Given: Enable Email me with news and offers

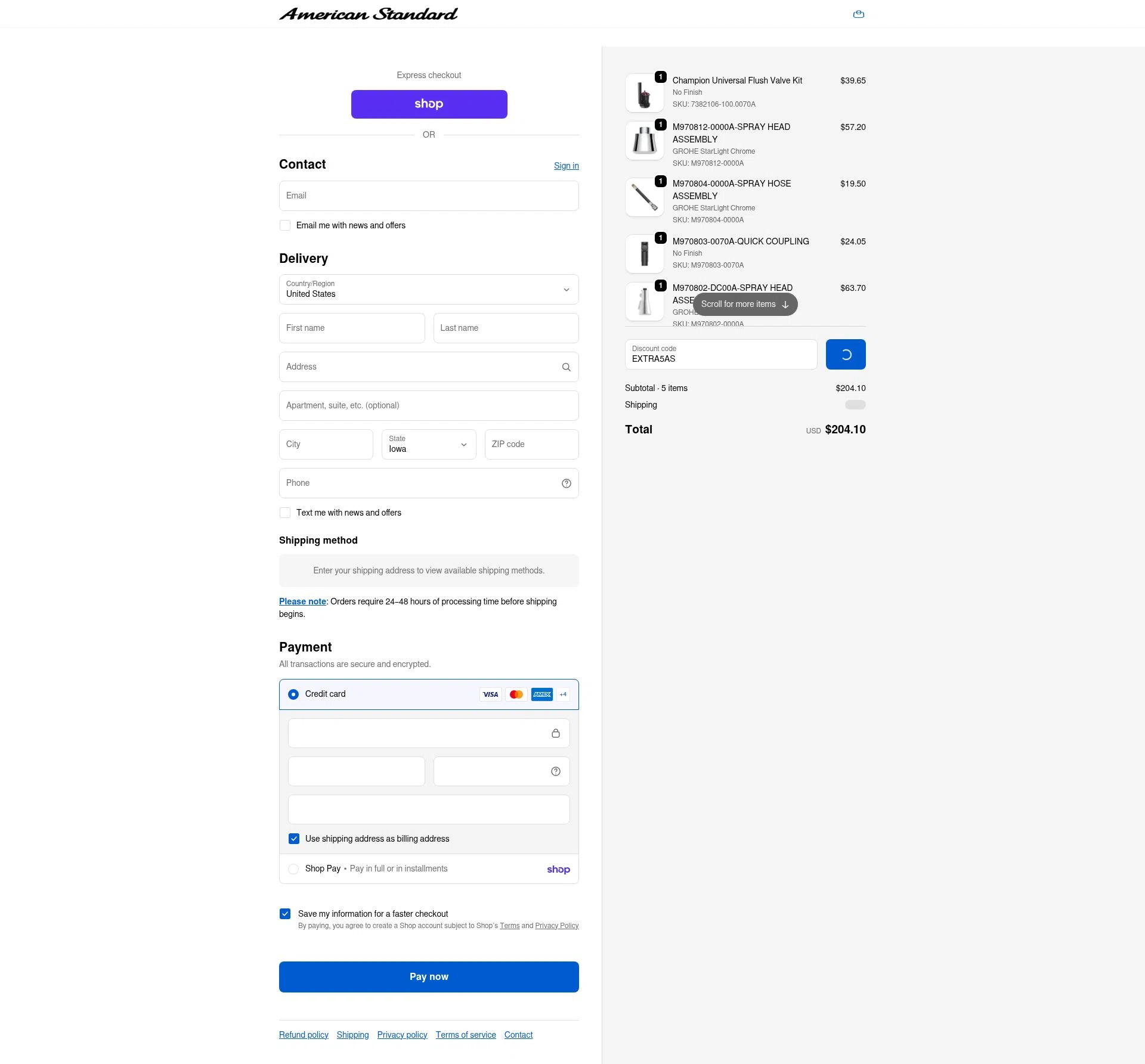Looking at the screenshot, I should pos(285,225).
